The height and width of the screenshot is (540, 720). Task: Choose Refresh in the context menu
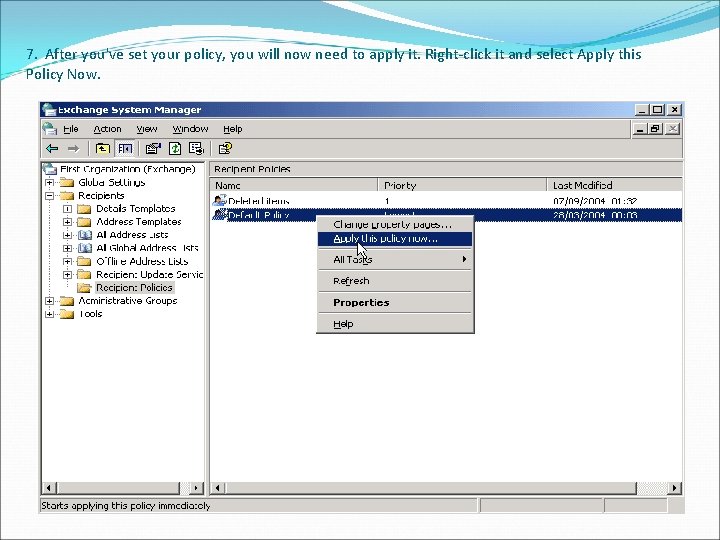coord(395,281)
